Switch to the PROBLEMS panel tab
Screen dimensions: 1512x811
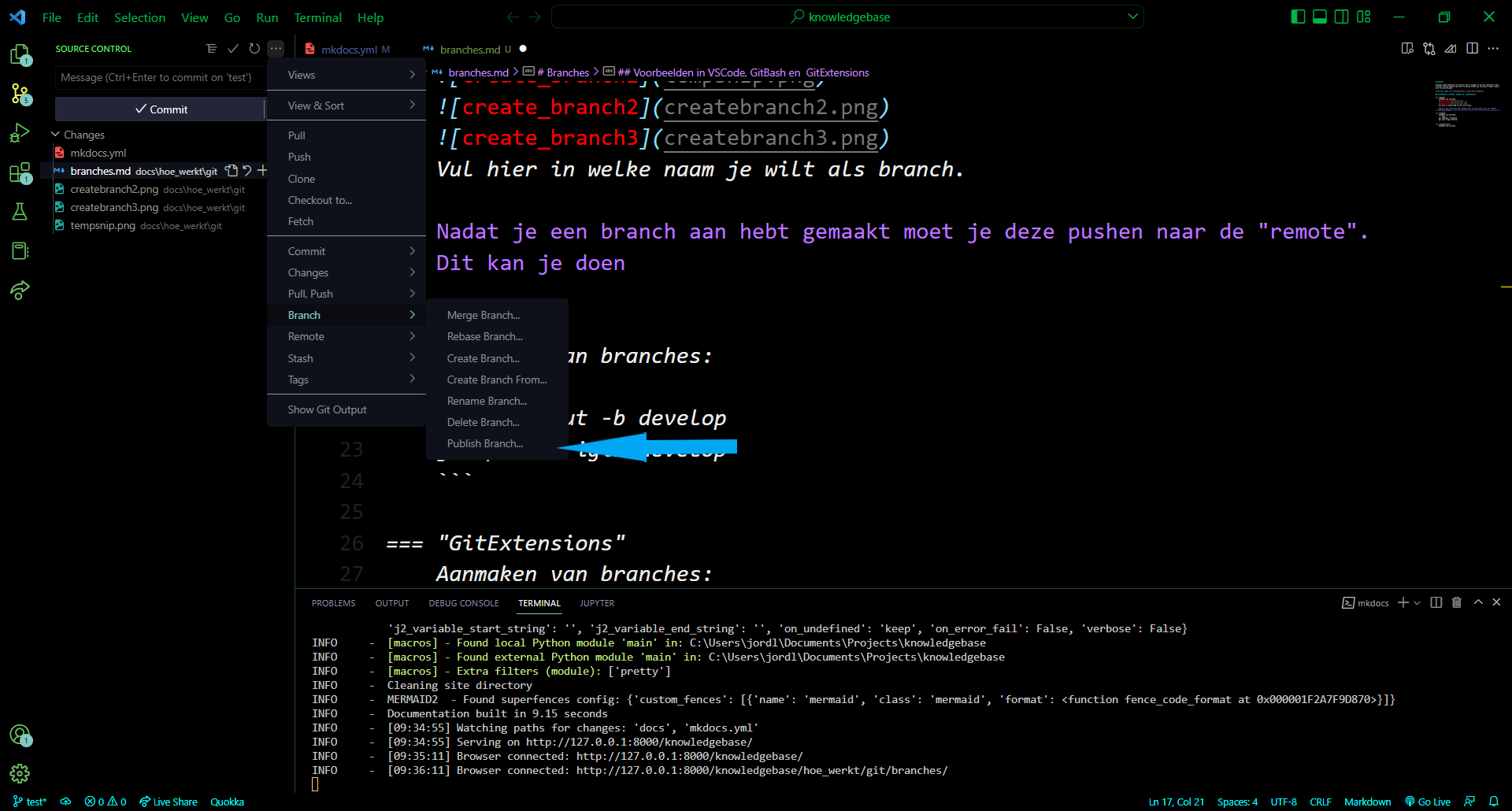pos(333,603)
